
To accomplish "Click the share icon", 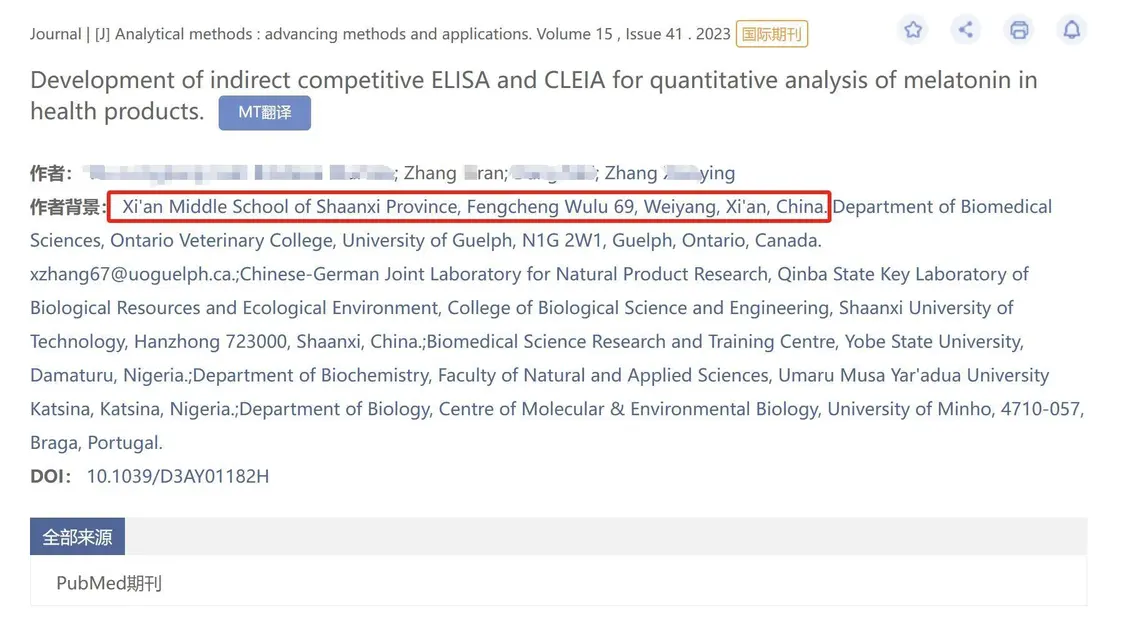I will coord(965,30).
